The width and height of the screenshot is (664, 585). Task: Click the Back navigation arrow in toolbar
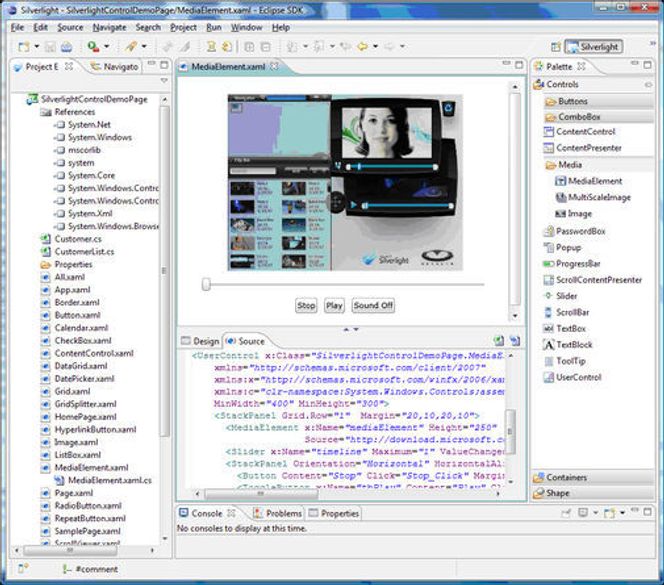coord(362,46)
